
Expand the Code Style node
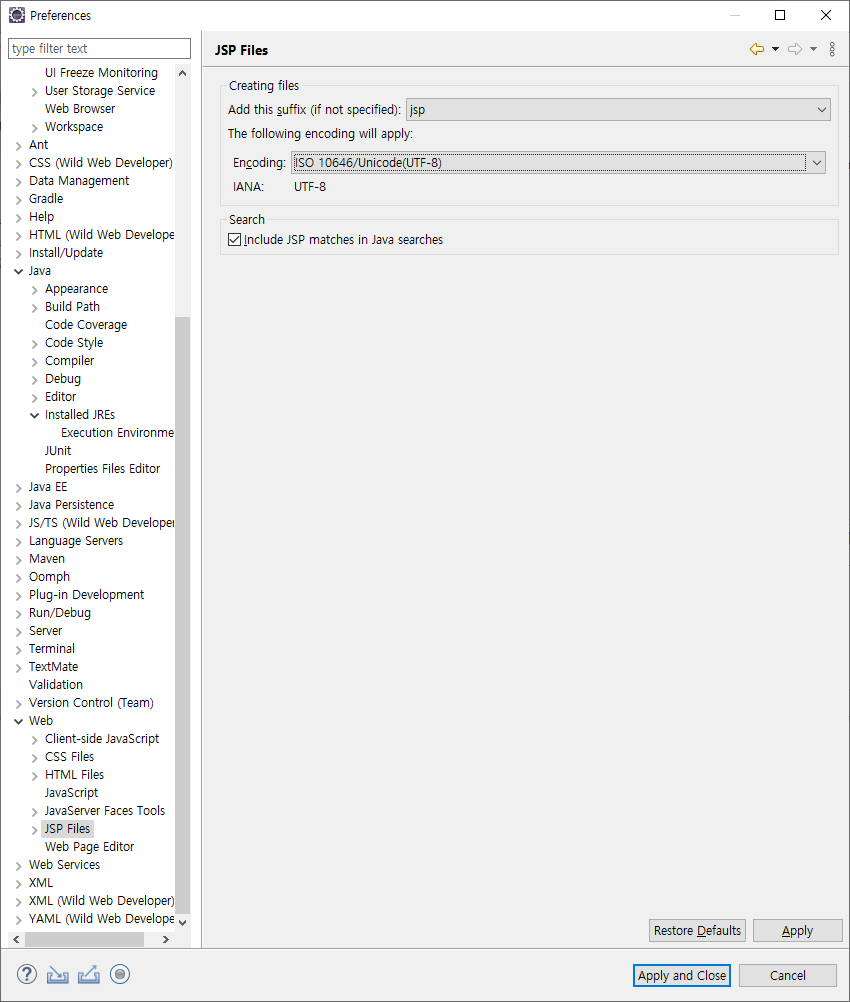coord(35,343)
